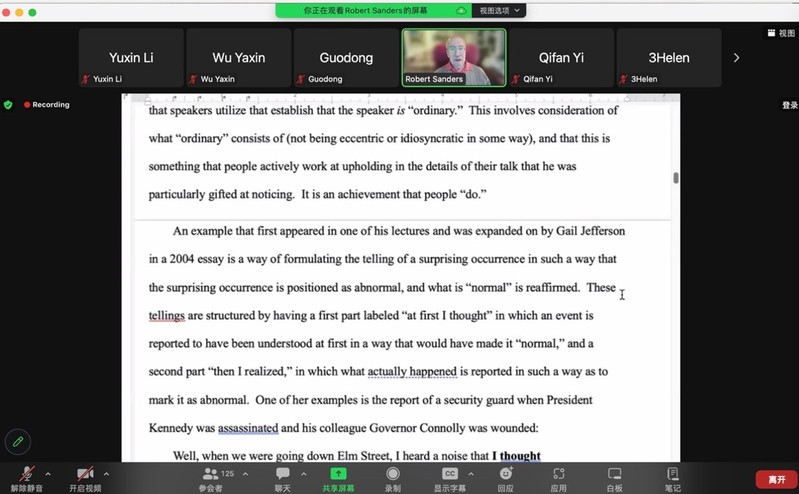799x494 pixels.
Task: Show next participants with right arrow
Action: coord(737,58)
